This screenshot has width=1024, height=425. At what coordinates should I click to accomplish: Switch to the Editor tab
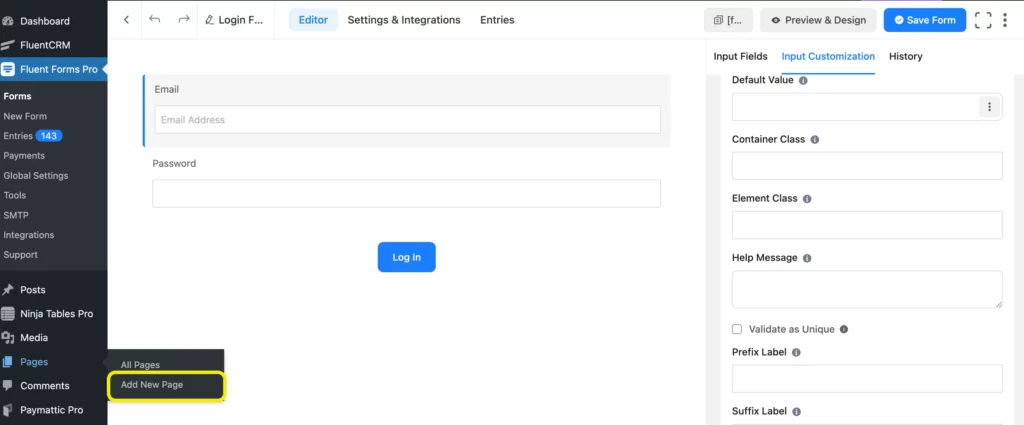(x=313, y=20)
